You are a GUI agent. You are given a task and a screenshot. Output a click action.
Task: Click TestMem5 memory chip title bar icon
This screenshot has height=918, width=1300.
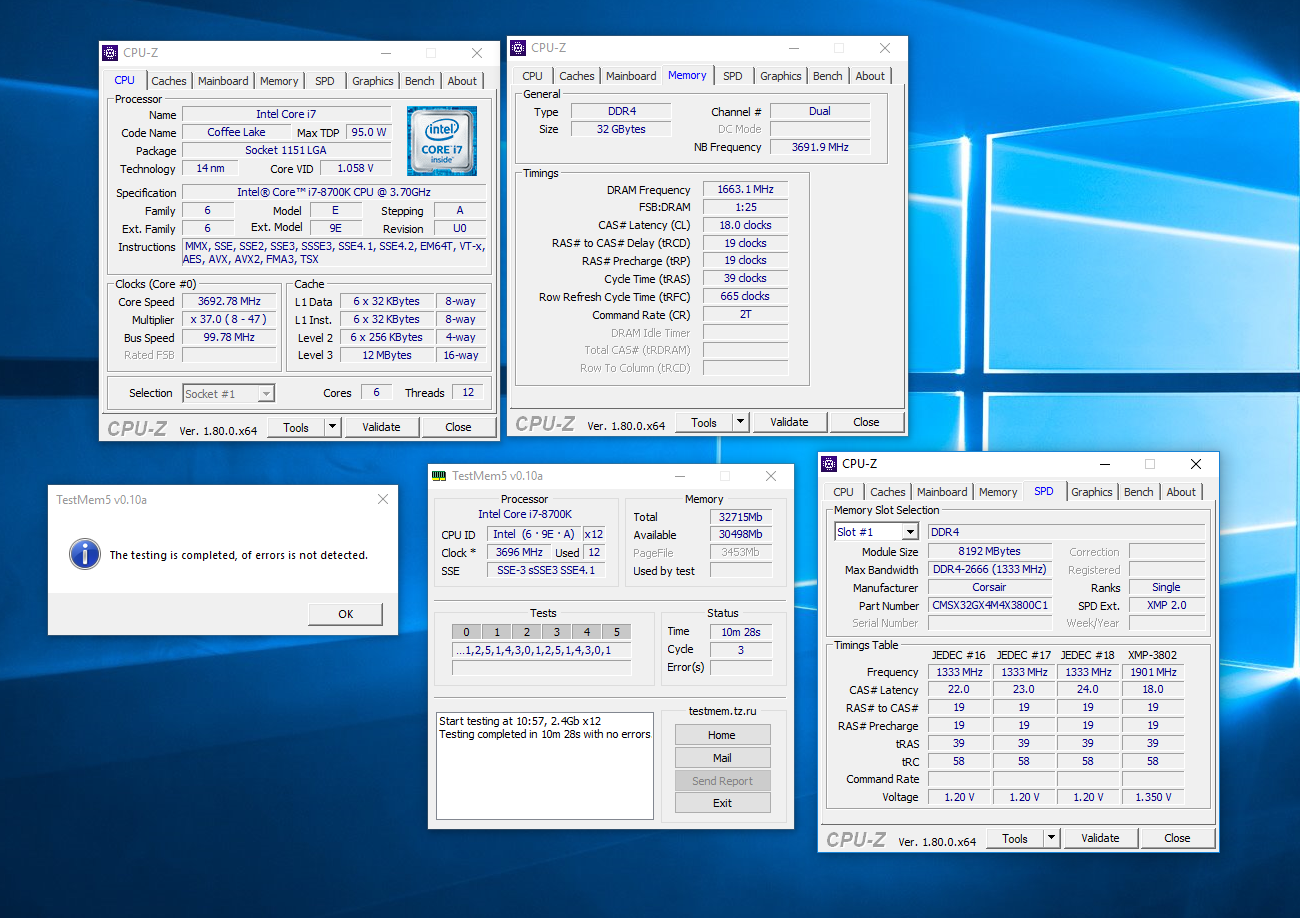click(439, 476)
